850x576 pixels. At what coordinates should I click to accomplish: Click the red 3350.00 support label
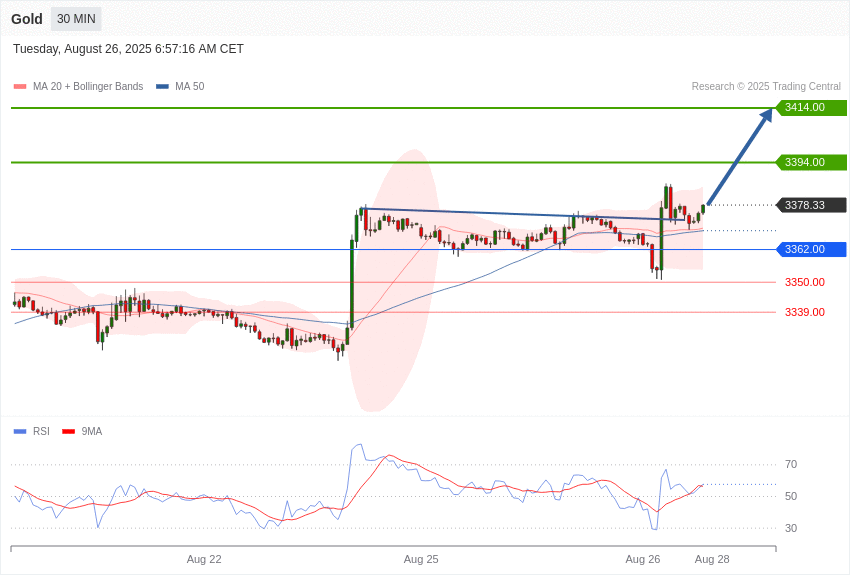(x=804, y=282)
